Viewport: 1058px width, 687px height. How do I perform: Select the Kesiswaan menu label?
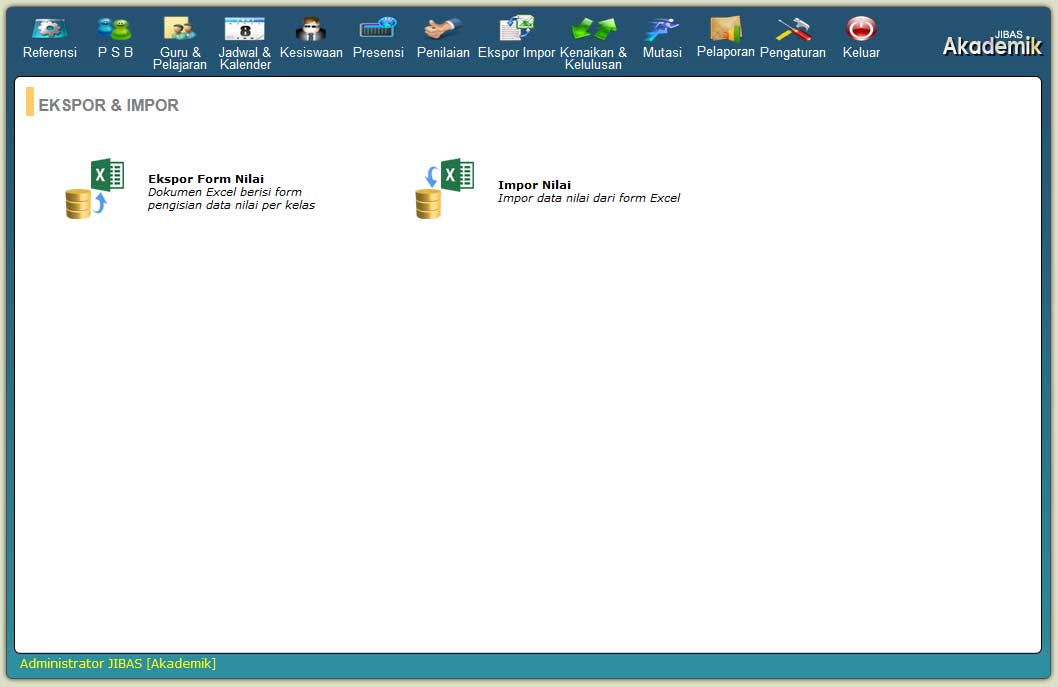pos(311,52)
